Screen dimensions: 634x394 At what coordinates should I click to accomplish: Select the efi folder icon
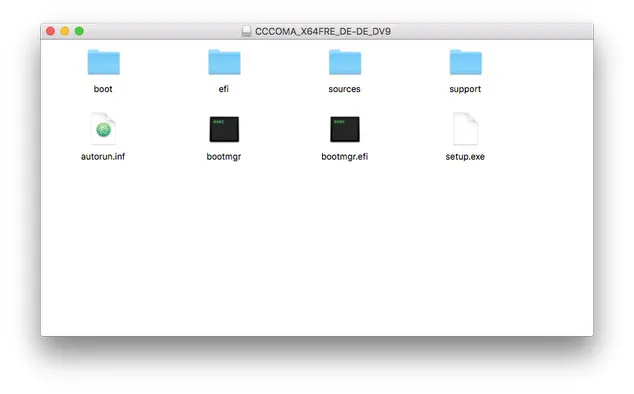(x=224, y=62)
